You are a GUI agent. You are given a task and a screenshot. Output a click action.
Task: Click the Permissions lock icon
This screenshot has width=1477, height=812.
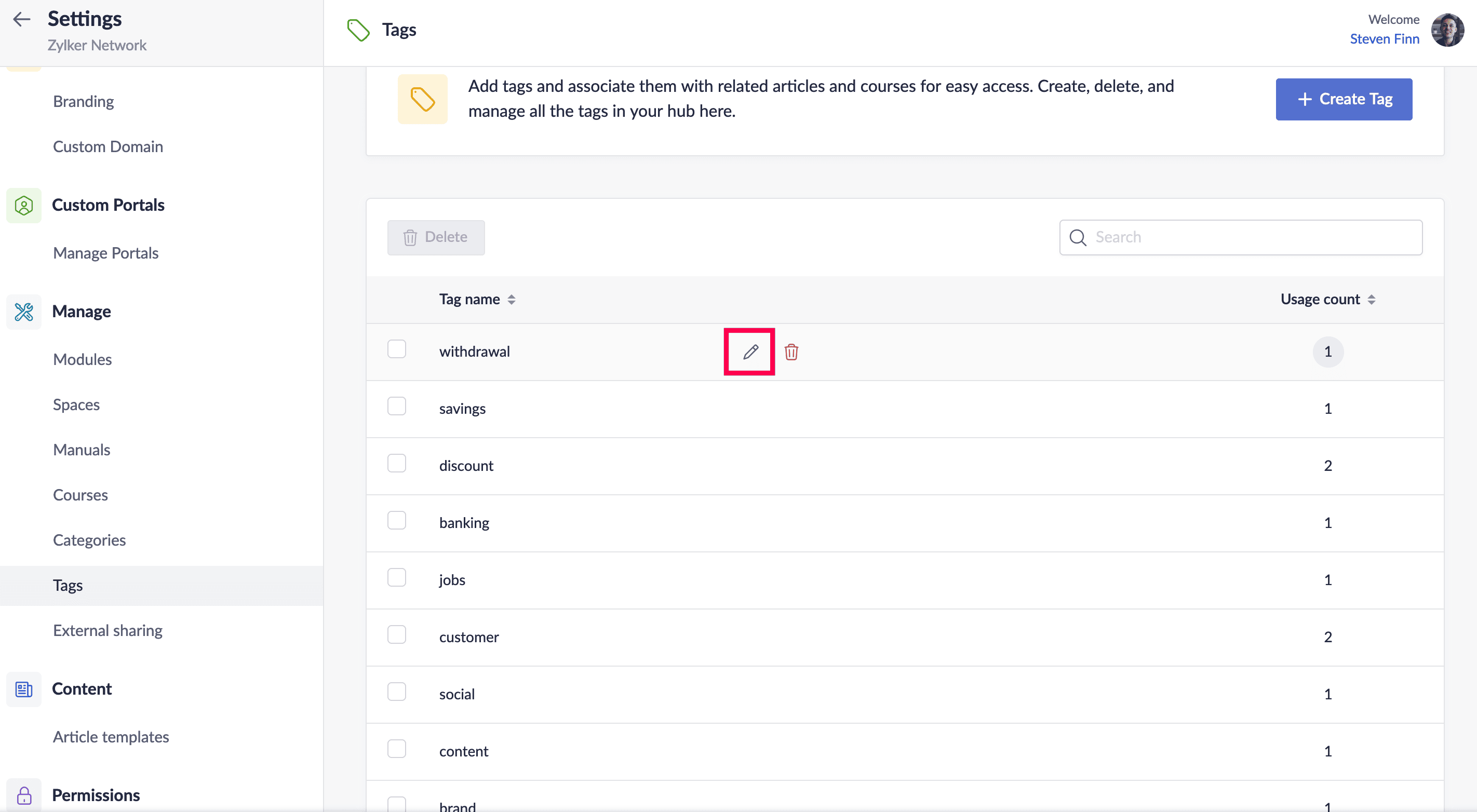tap(23, 795)
